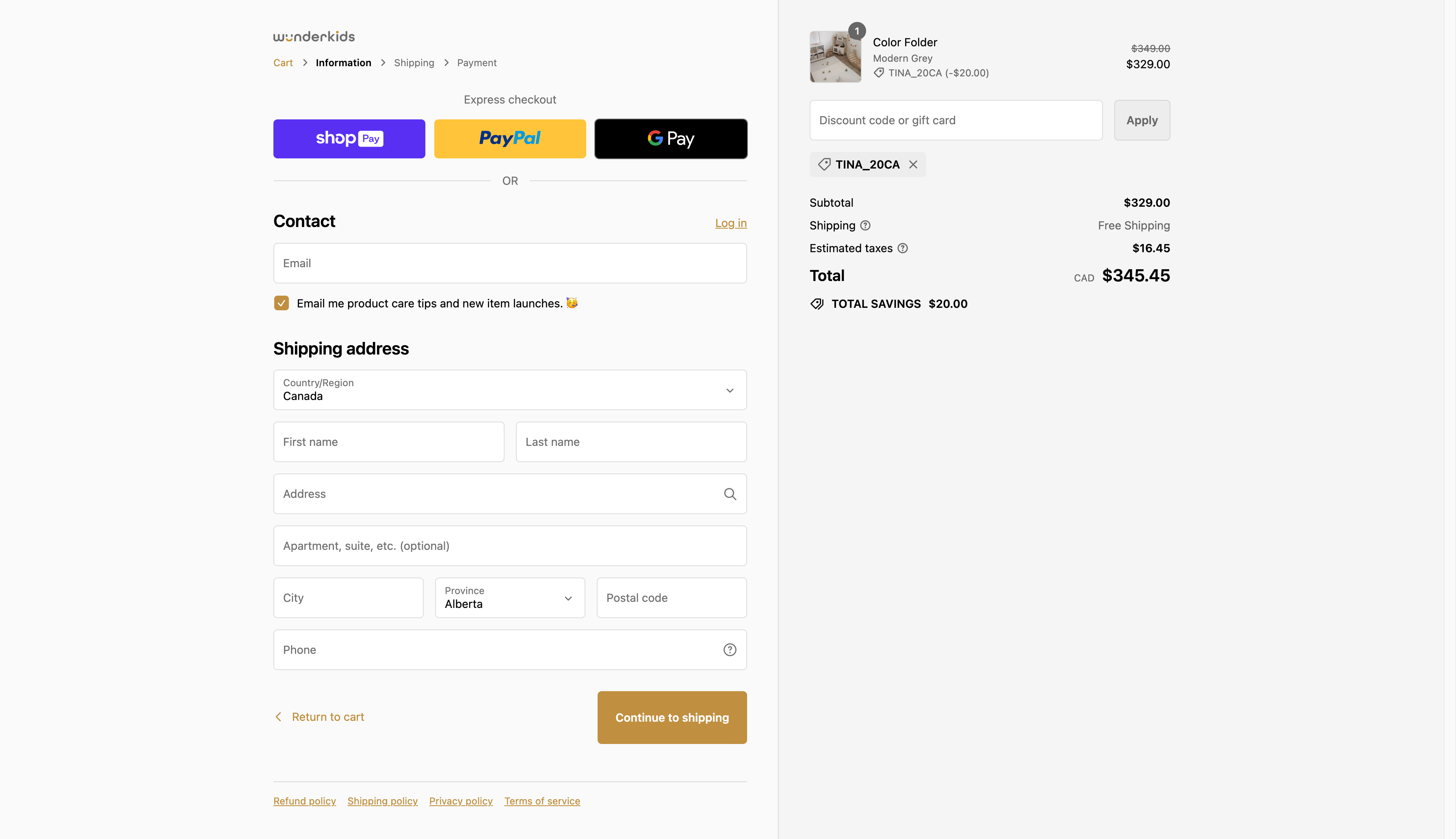Click the help icon in Phone field
The width and height of the screenshot is (1456, 839).
pos(730,649)
